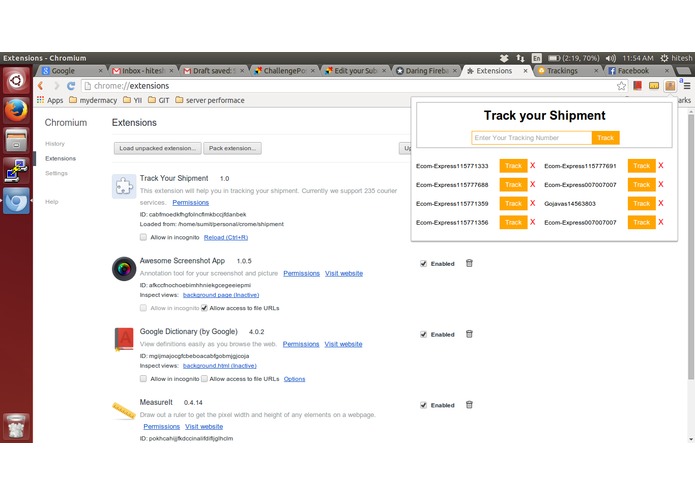Delete MeasureIt with trash icon
This screenshot has height=494, width=695.
469,405
